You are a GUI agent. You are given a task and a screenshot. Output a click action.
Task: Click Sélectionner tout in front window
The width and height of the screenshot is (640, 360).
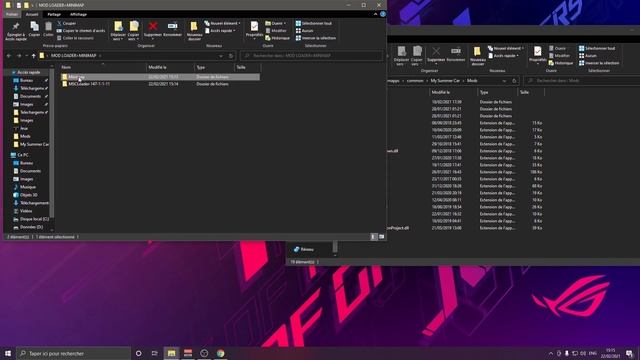pyautogui.click(x=313, y=23)
